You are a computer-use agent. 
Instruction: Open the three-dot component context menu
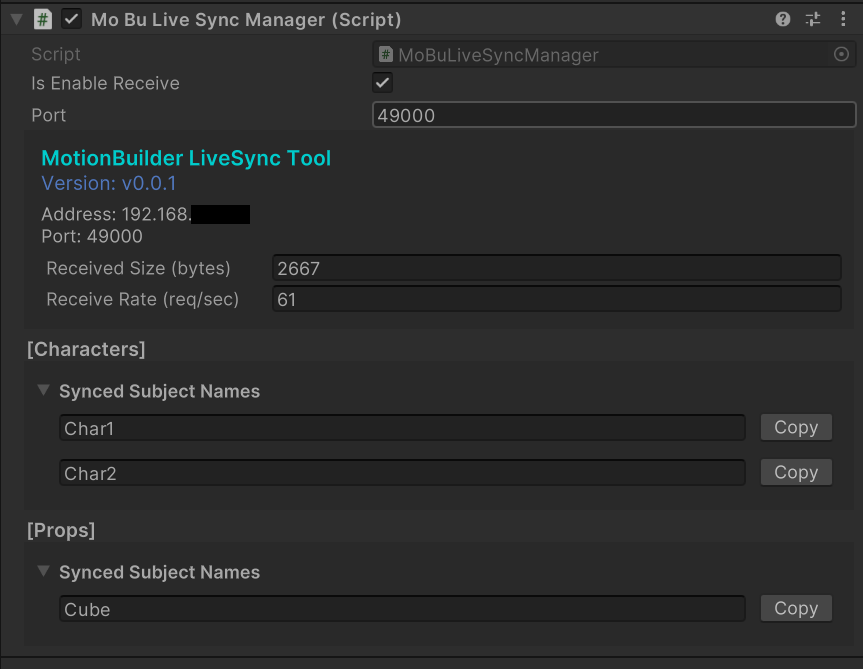click(x=843, y=18)
